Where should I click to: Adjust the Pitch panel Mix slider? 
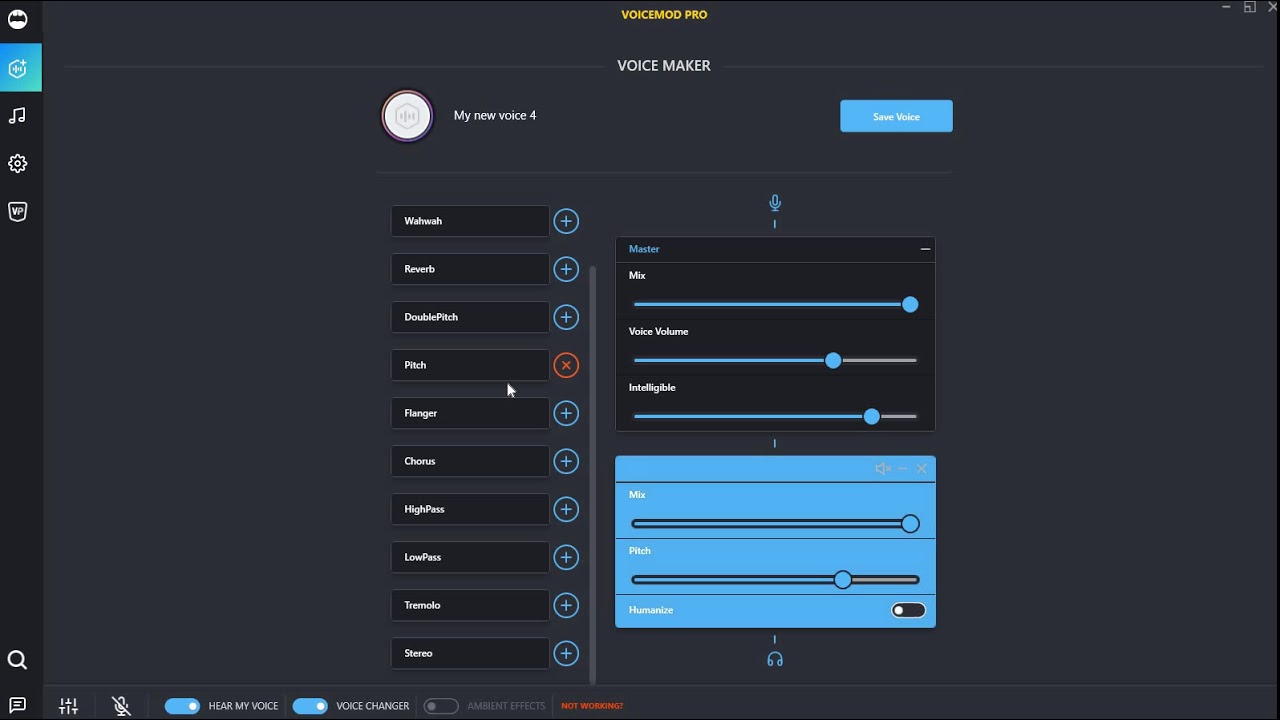[x=775, y=523]
